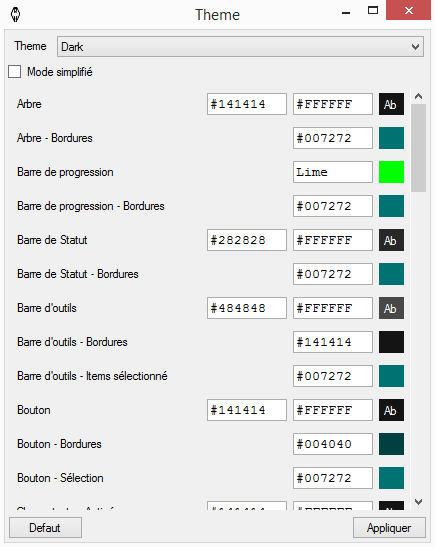Click the Arbre background field #141414
This screenshot has height=547, width=435.
(247, 104)
